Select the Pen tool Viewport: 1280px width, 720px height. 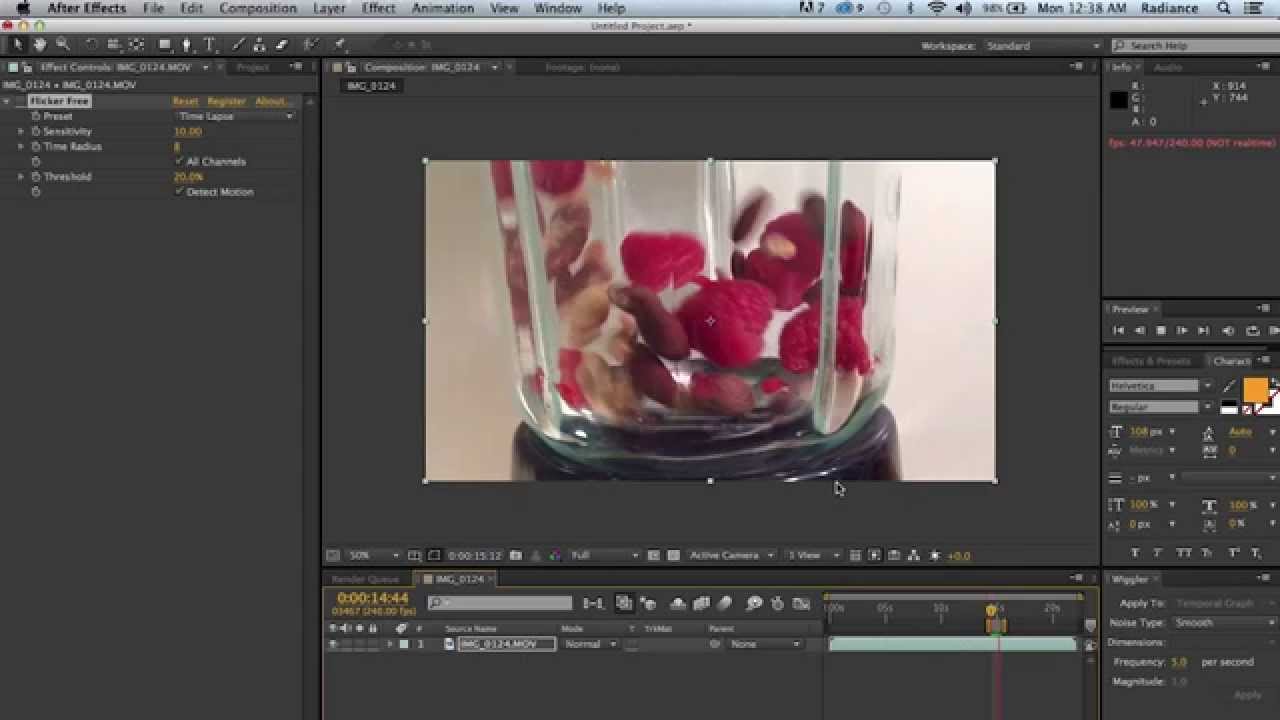pyautogui.click(x=186, y=45)
